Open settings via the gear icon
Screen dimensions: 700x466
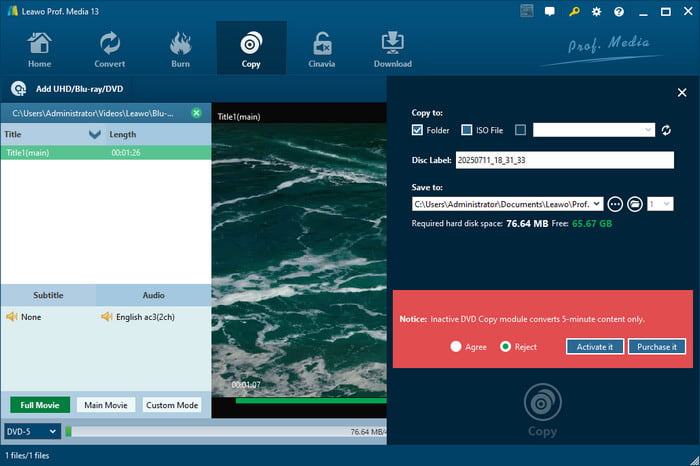click(597, 11)
